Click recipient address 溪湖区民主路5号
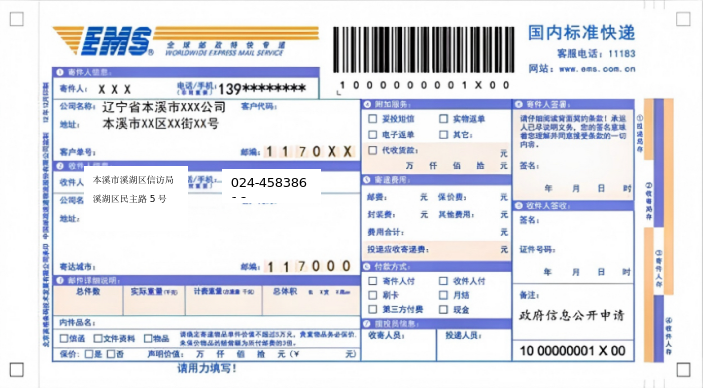 coord(130,199)
